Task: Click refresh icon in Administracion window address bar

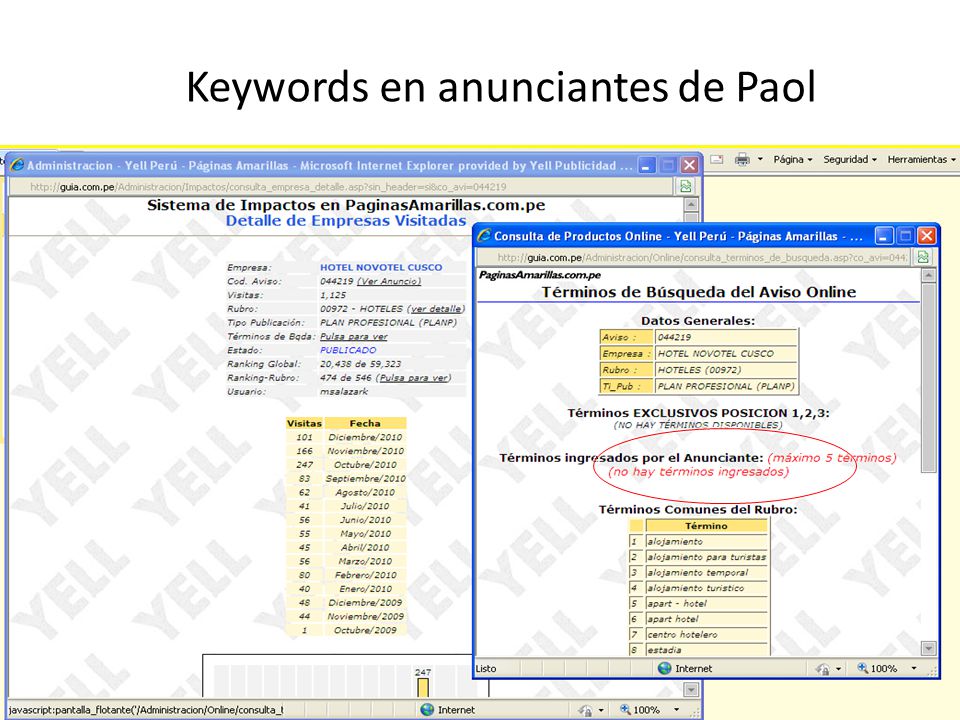Action: point(686,186)
